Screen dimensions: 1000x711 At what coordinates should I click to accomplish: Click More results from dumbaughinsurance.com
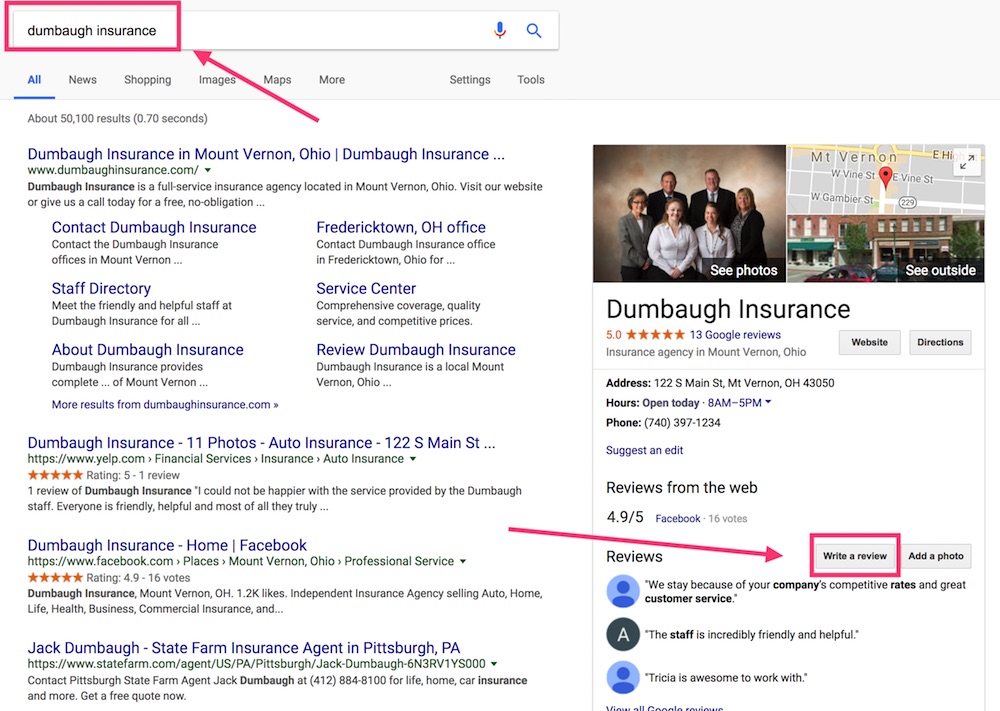click(165, 405)
